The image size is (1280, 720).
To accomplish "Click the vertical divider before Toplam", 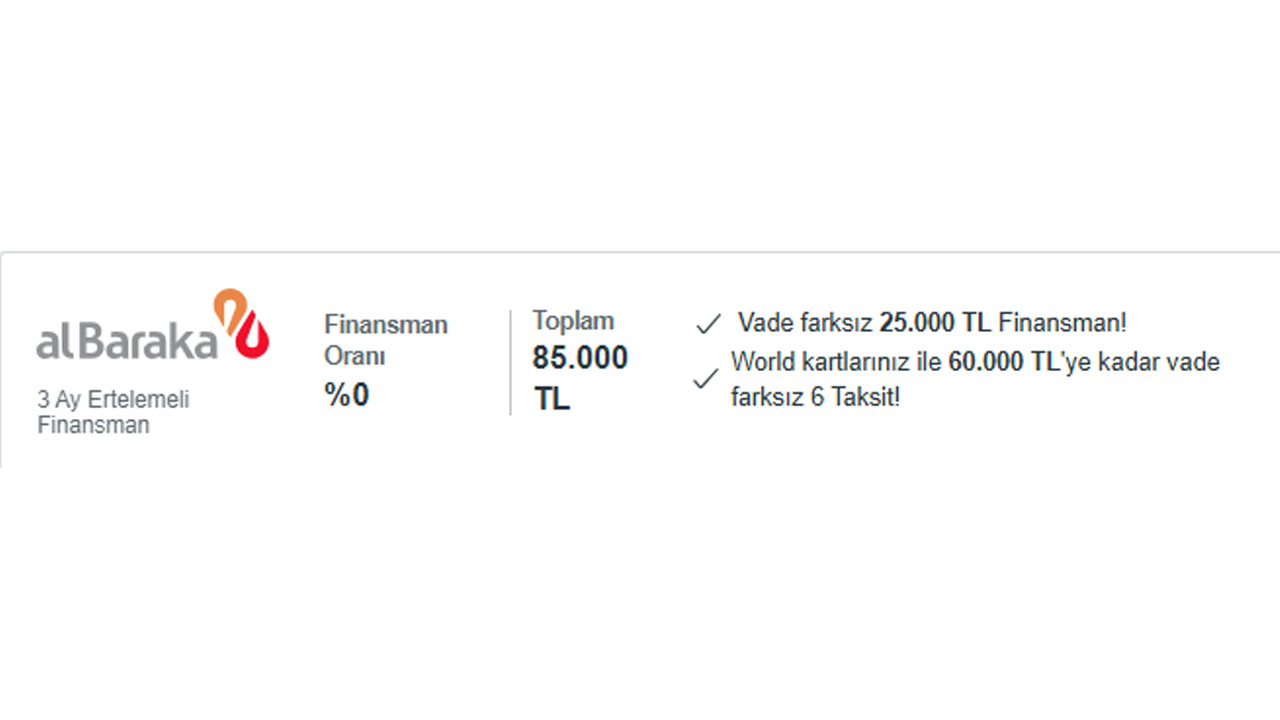I will [510, 362].
